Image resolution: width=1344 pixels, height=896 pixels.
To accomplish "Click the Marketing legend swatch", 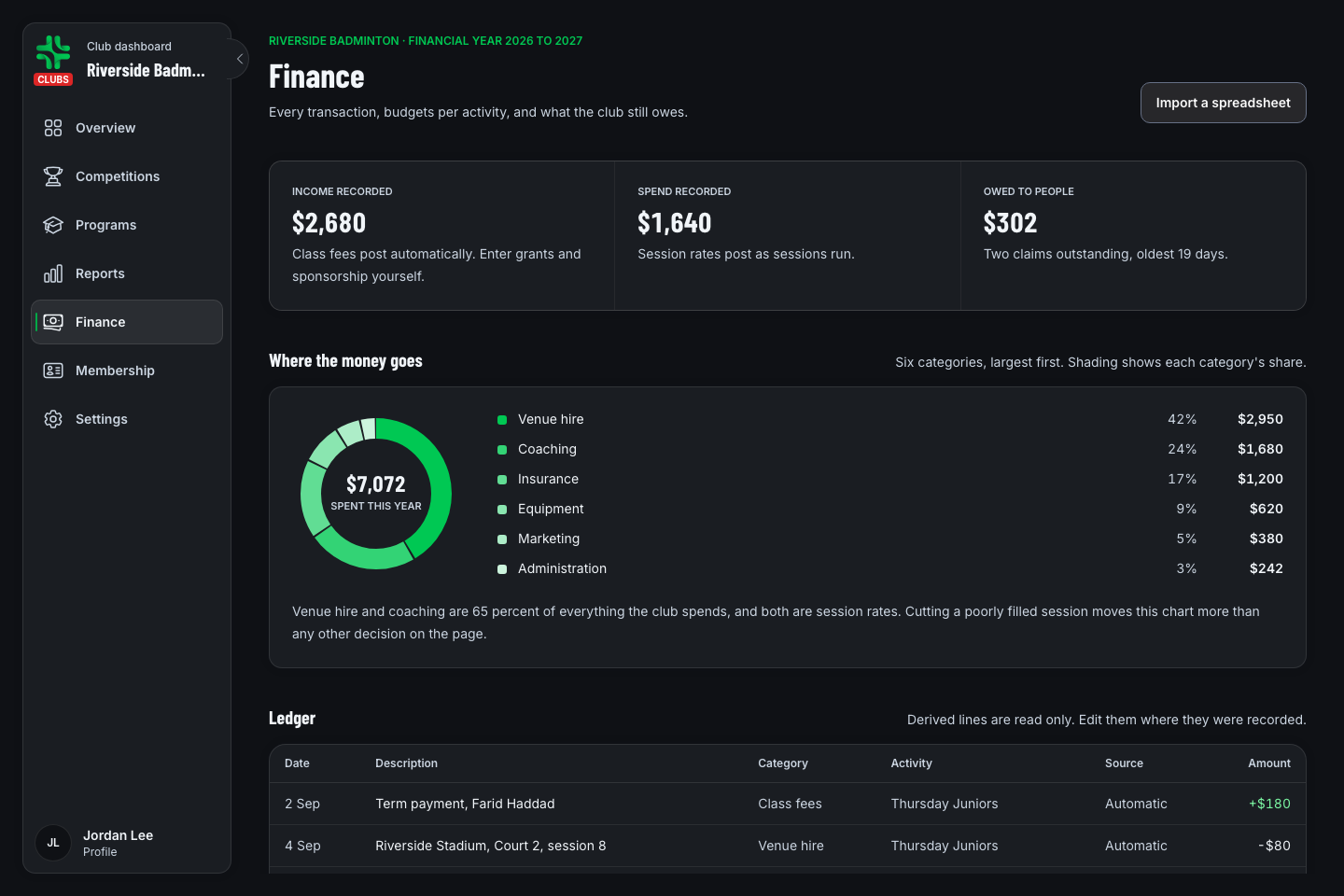I will (502, 539).
